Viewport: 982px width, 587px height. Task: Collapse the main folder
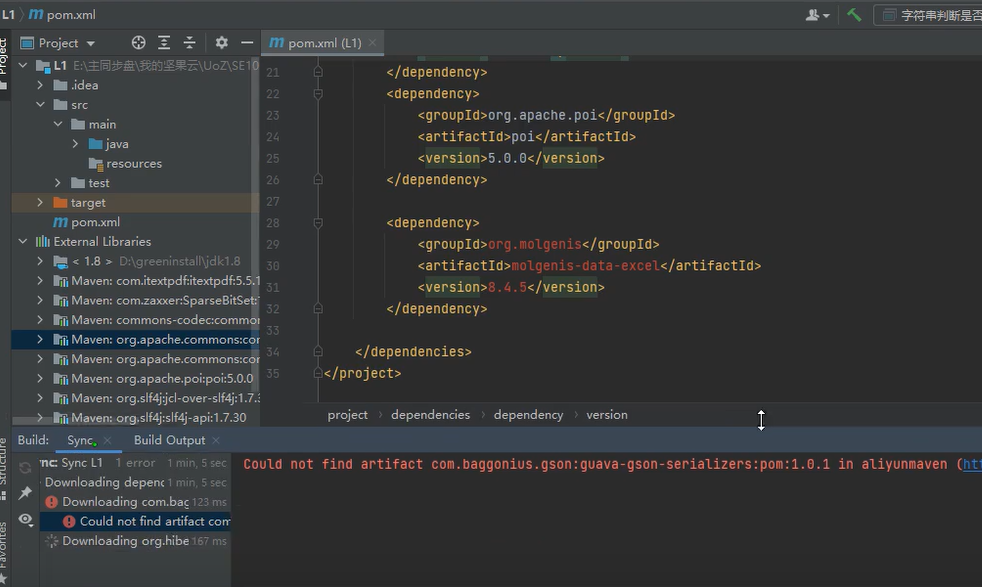coord(58,124)
